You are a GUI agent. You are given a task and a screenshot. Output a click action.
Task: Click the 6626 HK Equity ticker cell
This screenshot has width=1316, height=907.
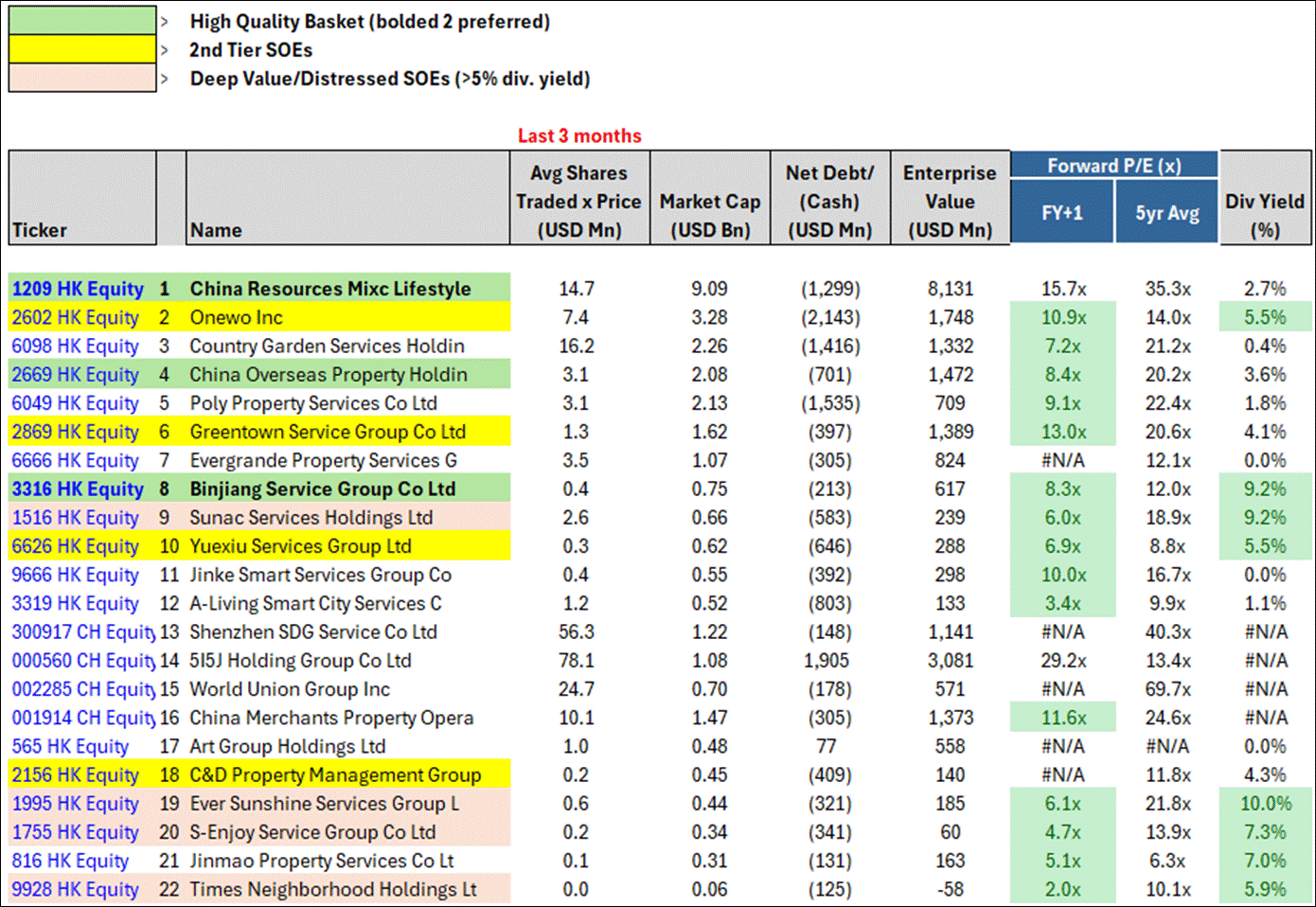pyautogui.click(x=82, y=546)
